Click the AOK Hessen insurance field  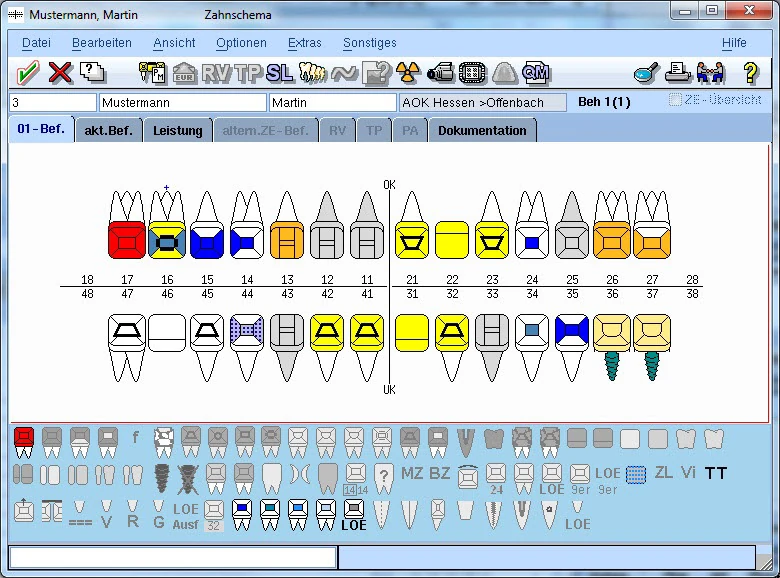click(x=482, y=102)
